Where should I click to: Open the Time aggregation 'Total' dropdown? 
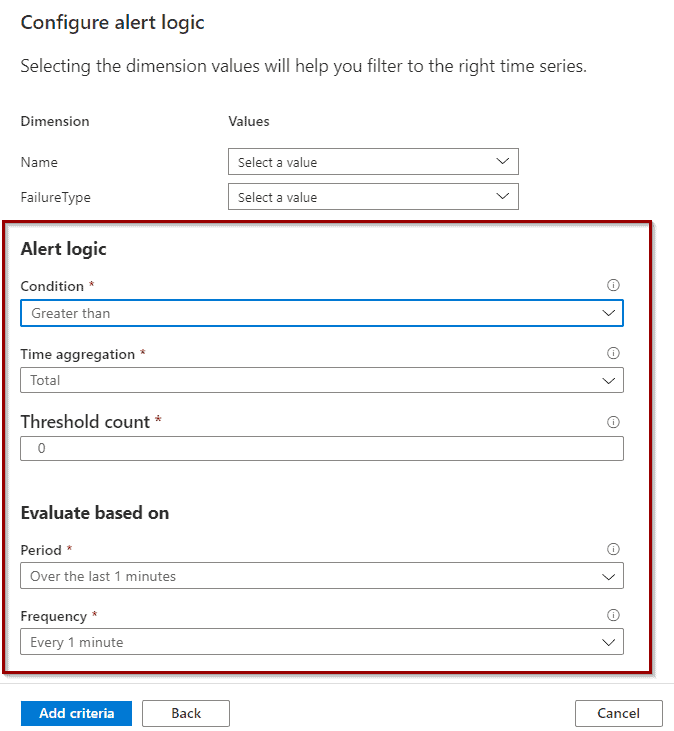[x=322, y=380]
